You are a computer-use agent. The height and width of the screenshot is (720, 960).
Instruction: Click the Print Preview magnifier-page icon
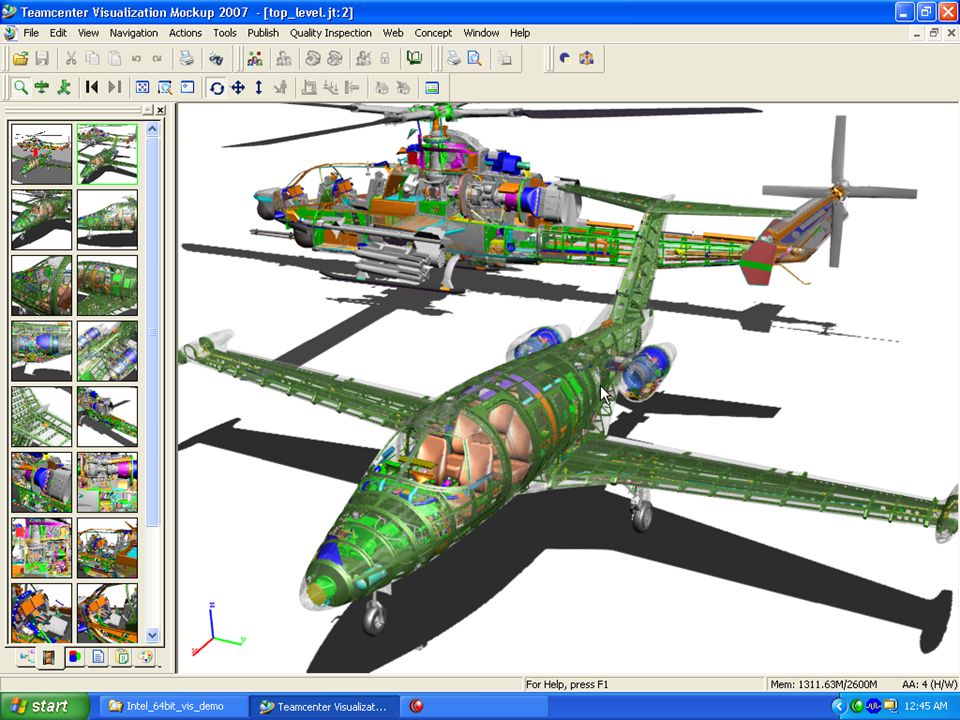click(474, 58)
